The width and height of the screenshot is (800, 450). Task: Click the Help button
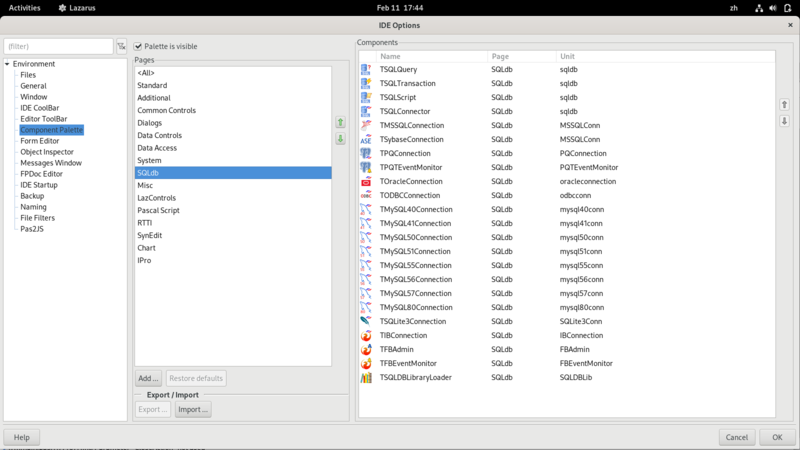21,437
